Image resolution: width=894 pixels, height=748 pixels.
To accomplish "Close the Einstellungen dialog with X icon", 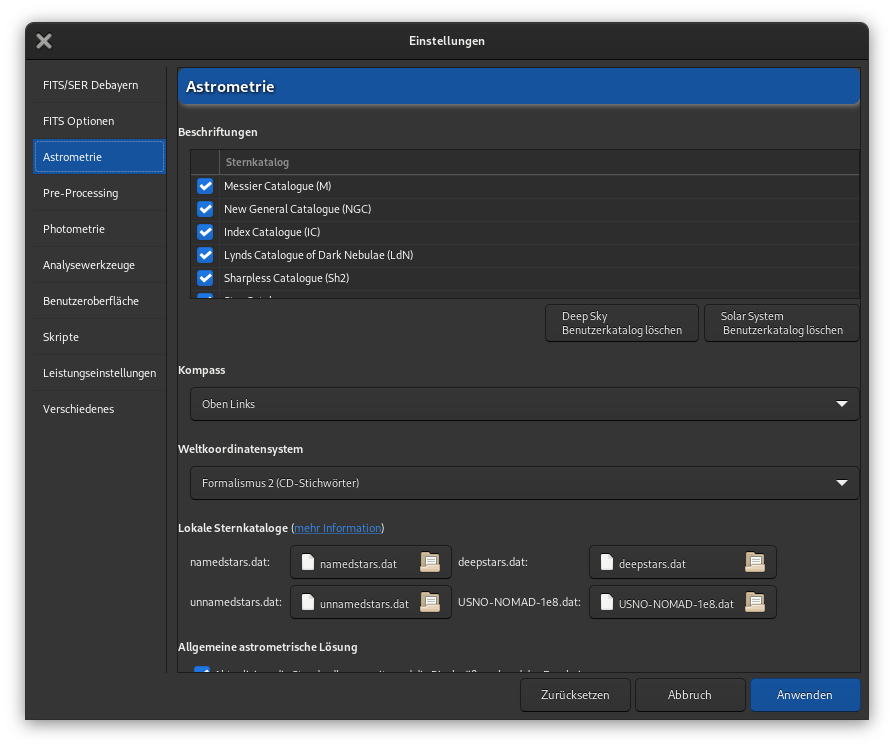I will 44,41.
